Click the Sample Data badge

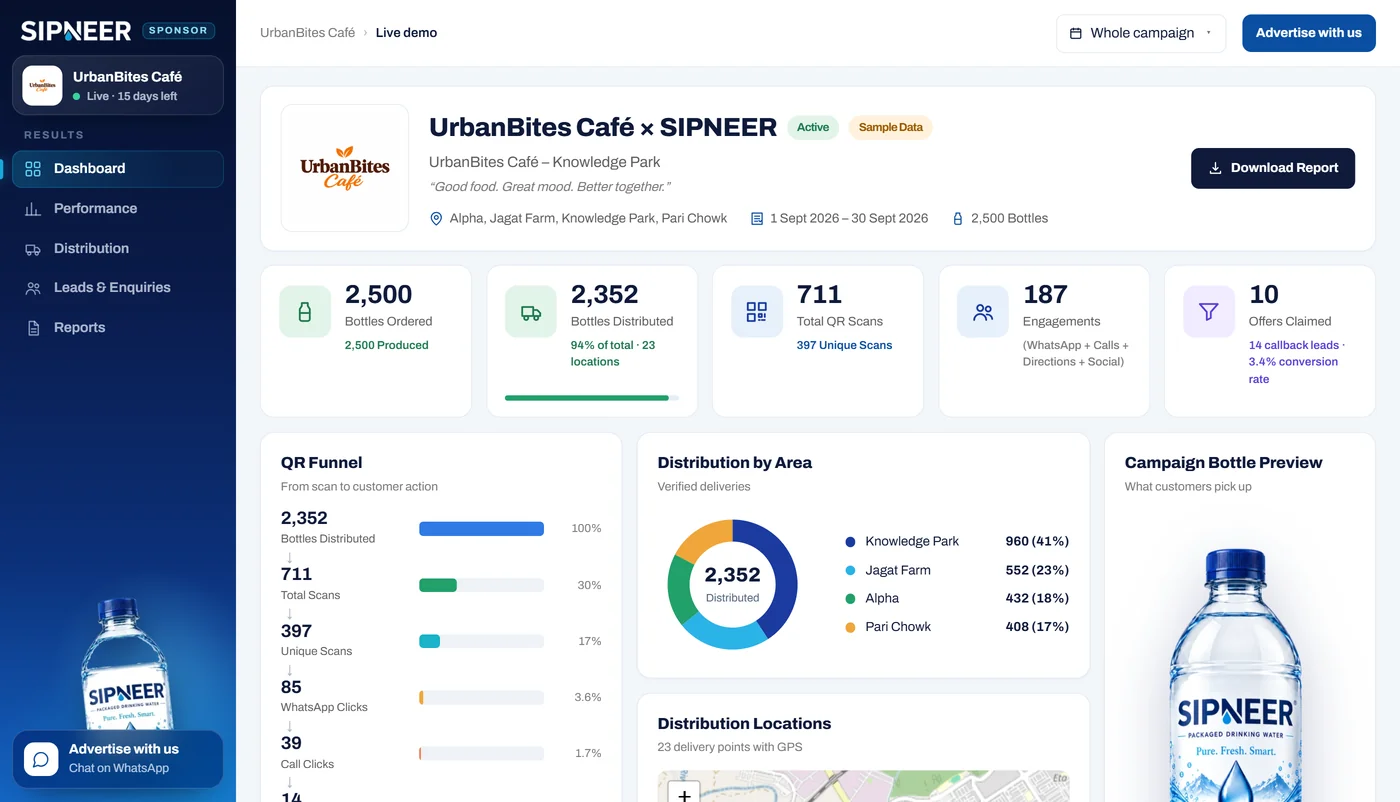point(890,128)
